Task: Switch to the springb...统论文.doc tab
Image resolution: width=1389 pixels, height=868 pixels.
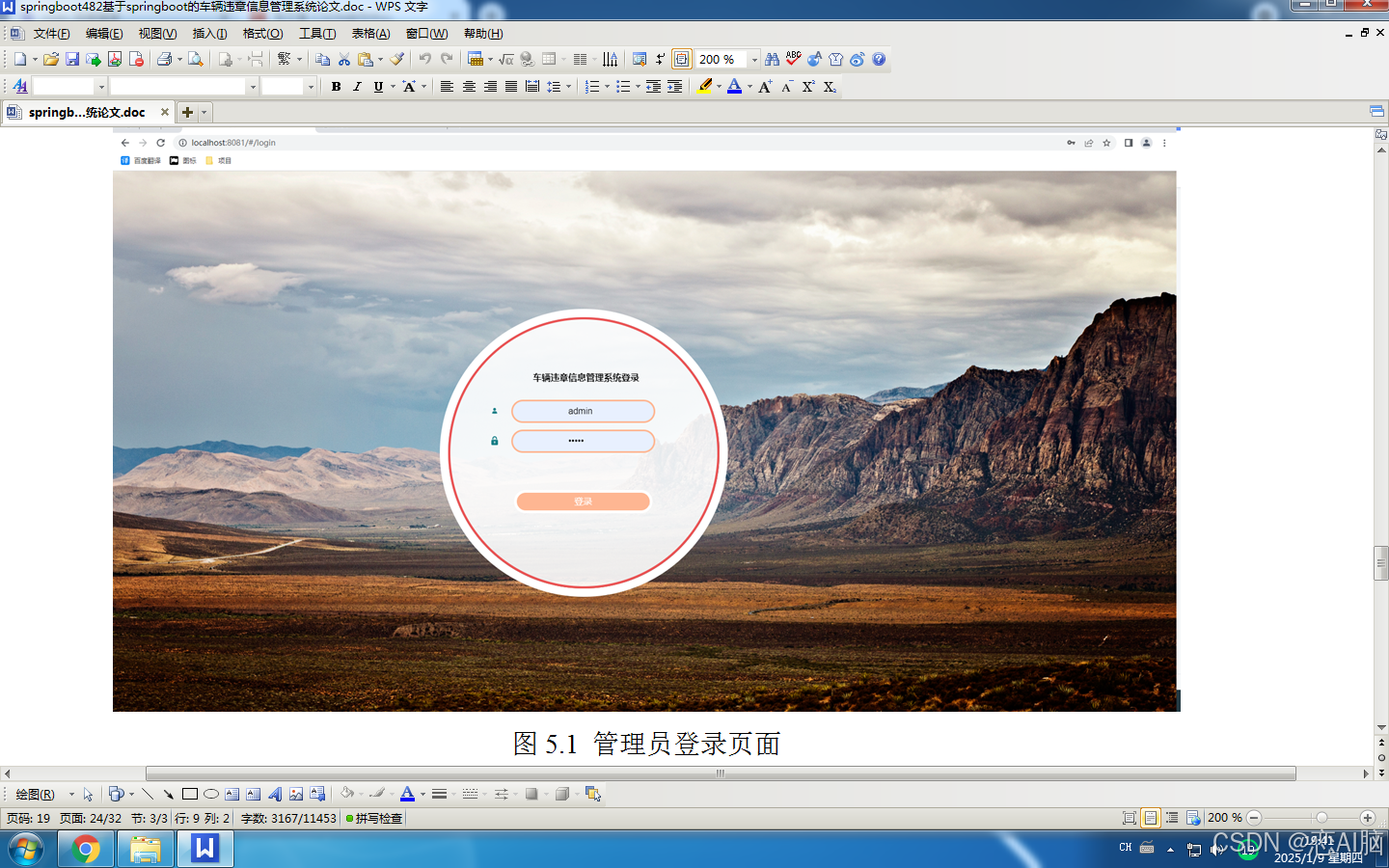Action: pos(87,112)
